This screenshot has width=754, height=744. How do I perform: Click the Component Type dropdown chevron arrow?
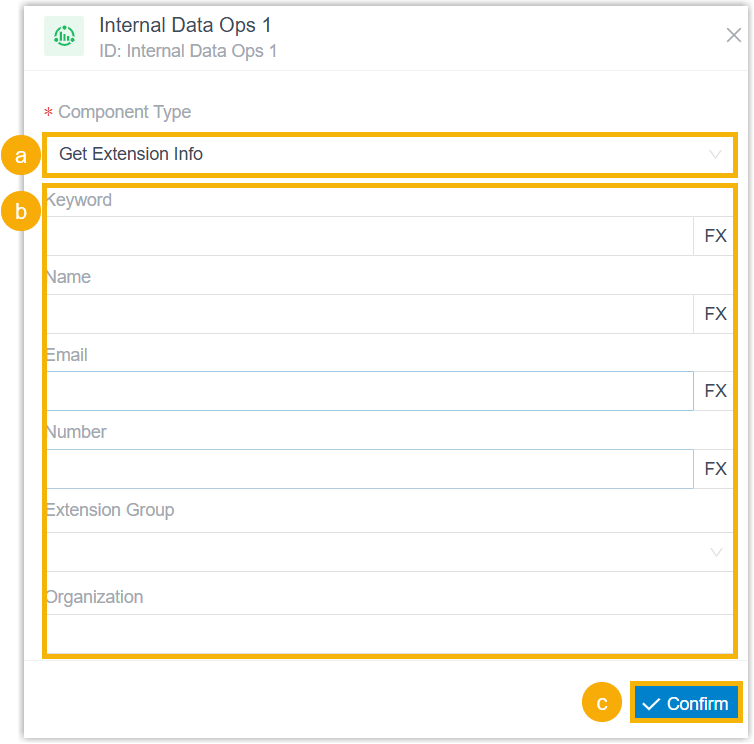pyautogui.click(x=716, y=154)
